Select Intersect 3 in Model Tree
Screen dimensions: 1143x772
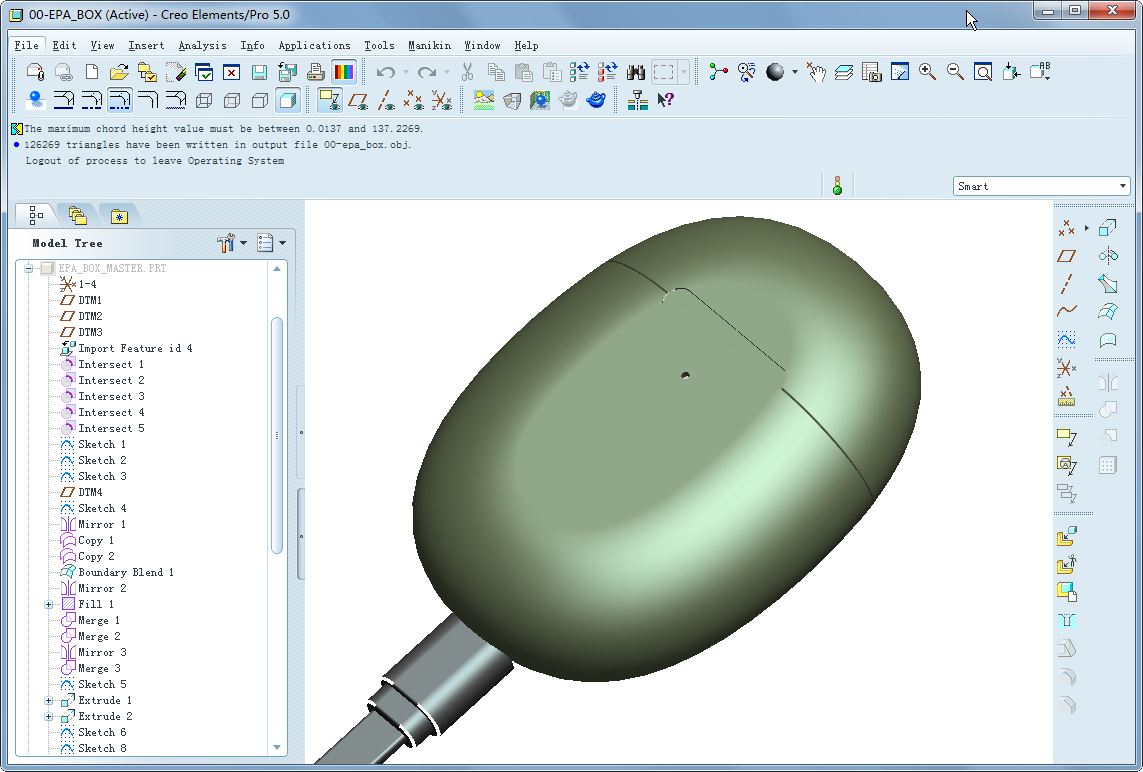[x=111, y=397]
